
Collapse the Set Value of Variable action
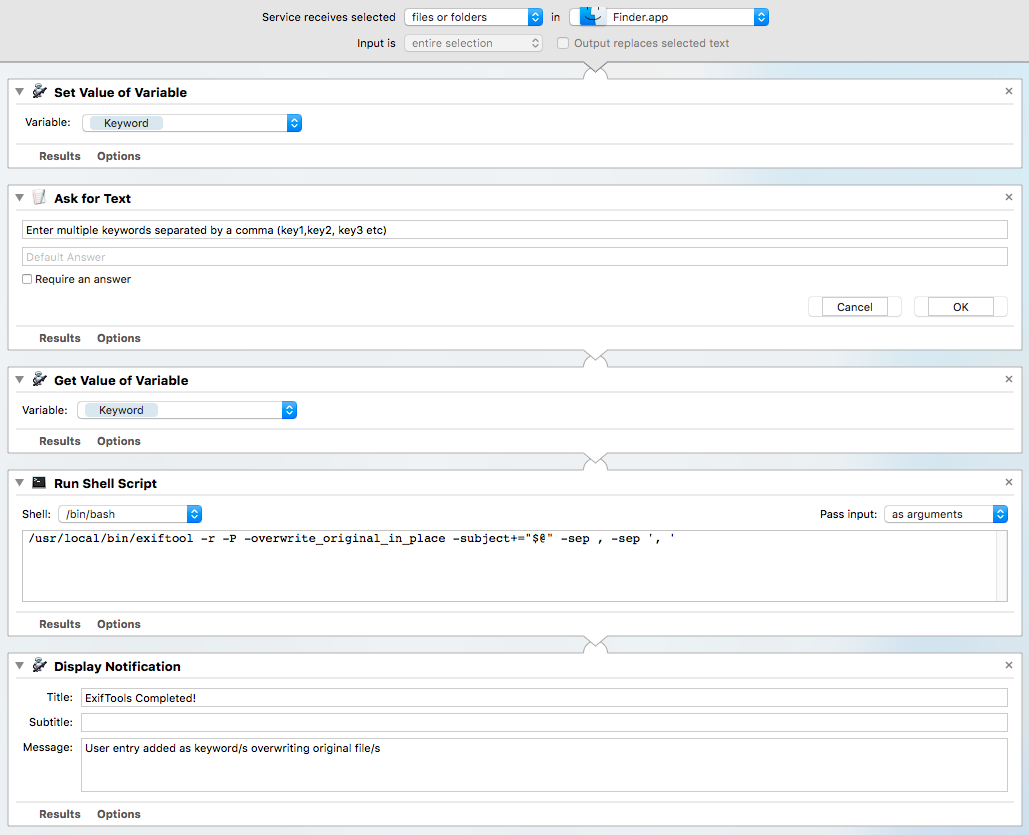coord(20,92)
